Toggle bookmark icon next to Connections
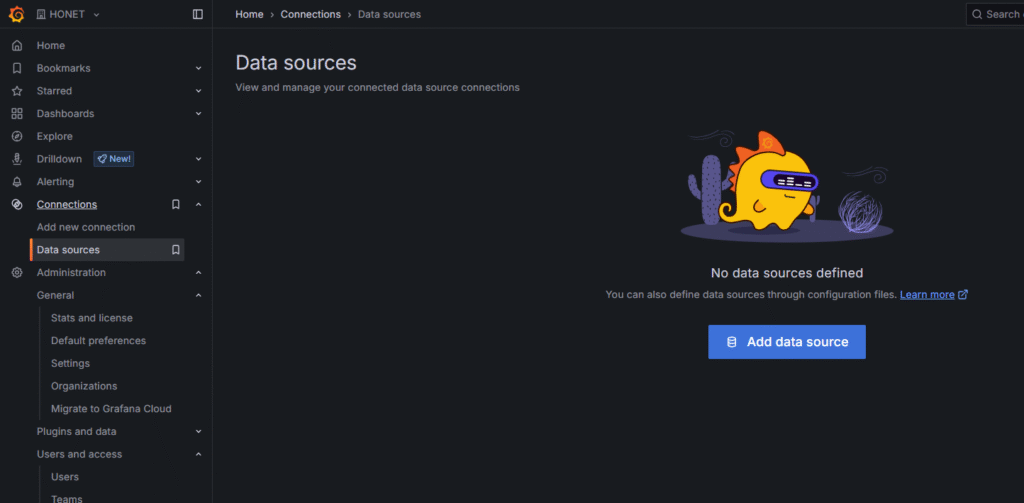 click(176, 205)
